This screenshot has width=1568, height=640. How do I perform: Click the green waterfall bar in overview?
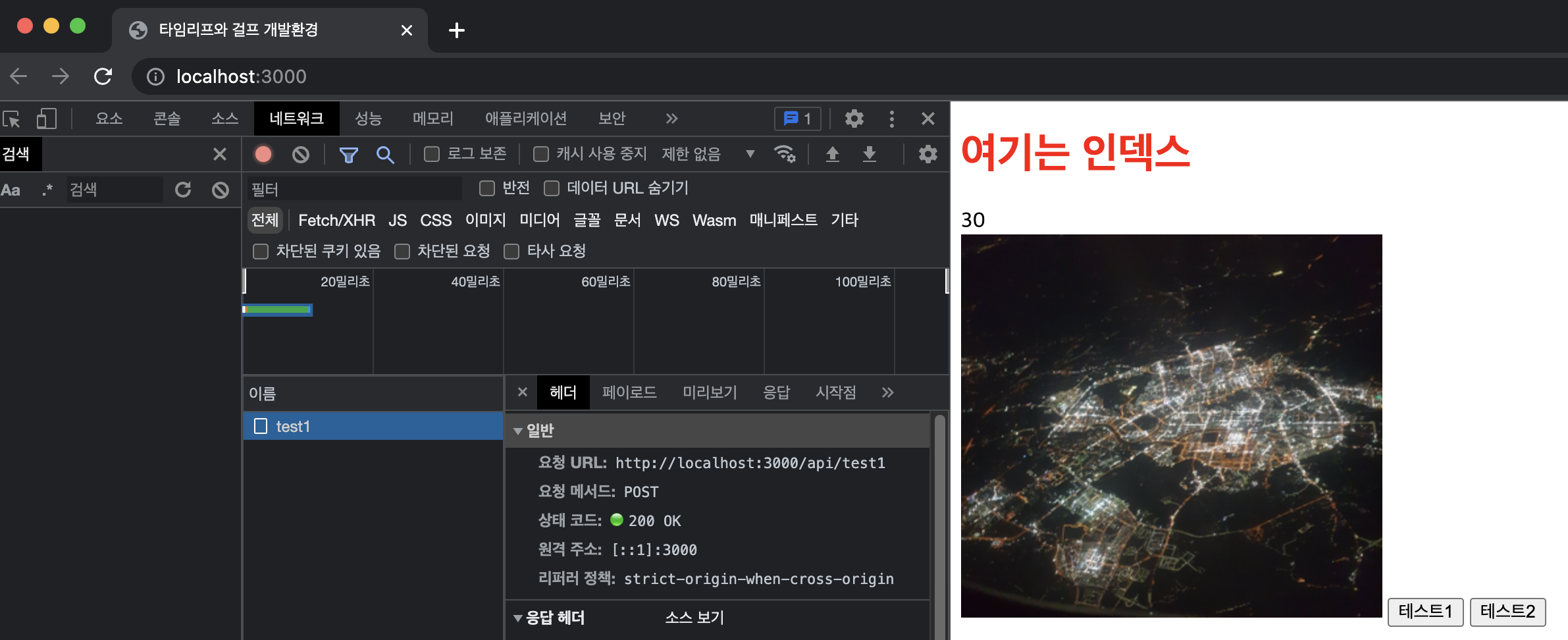pyautogui.click(x=278, y=309)
